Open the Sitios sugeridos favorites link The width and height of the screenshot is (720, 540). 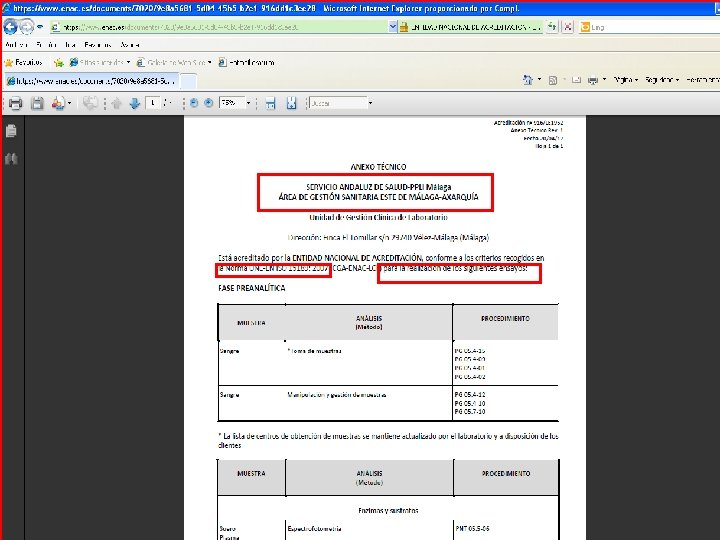[97, 62]
